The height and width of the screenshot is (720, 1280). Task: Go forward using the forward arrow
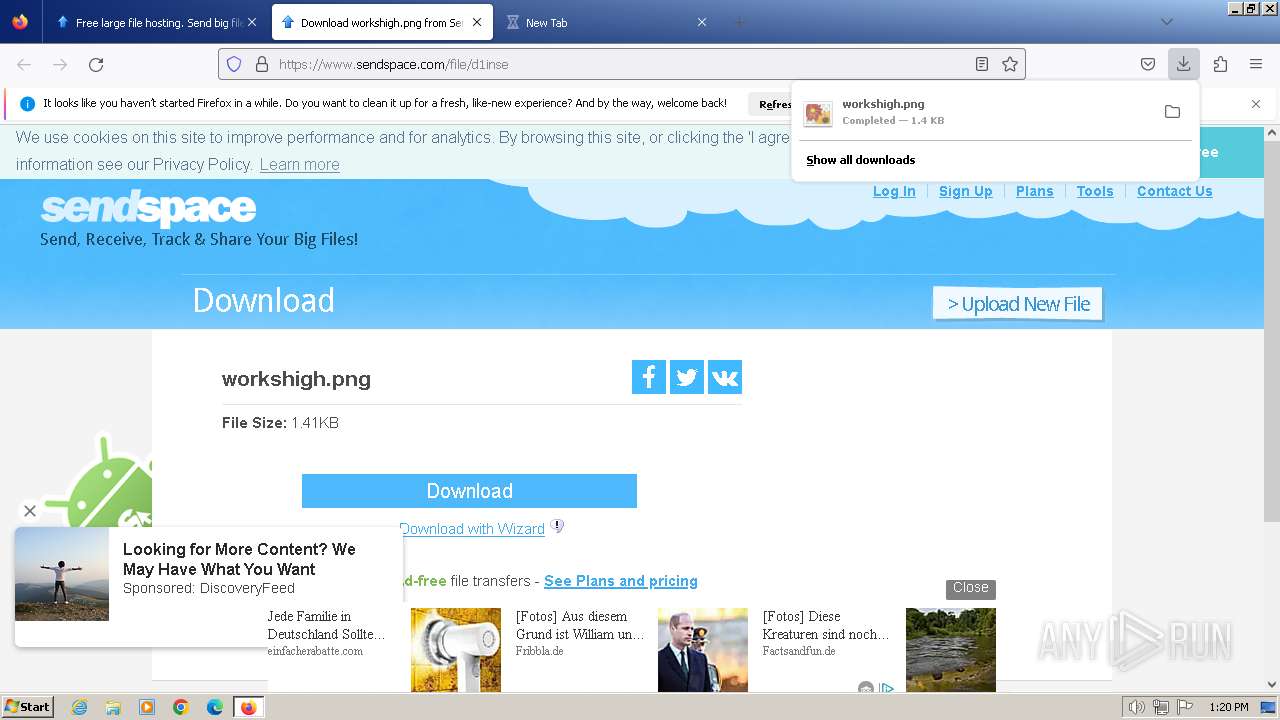pos(60,64)
